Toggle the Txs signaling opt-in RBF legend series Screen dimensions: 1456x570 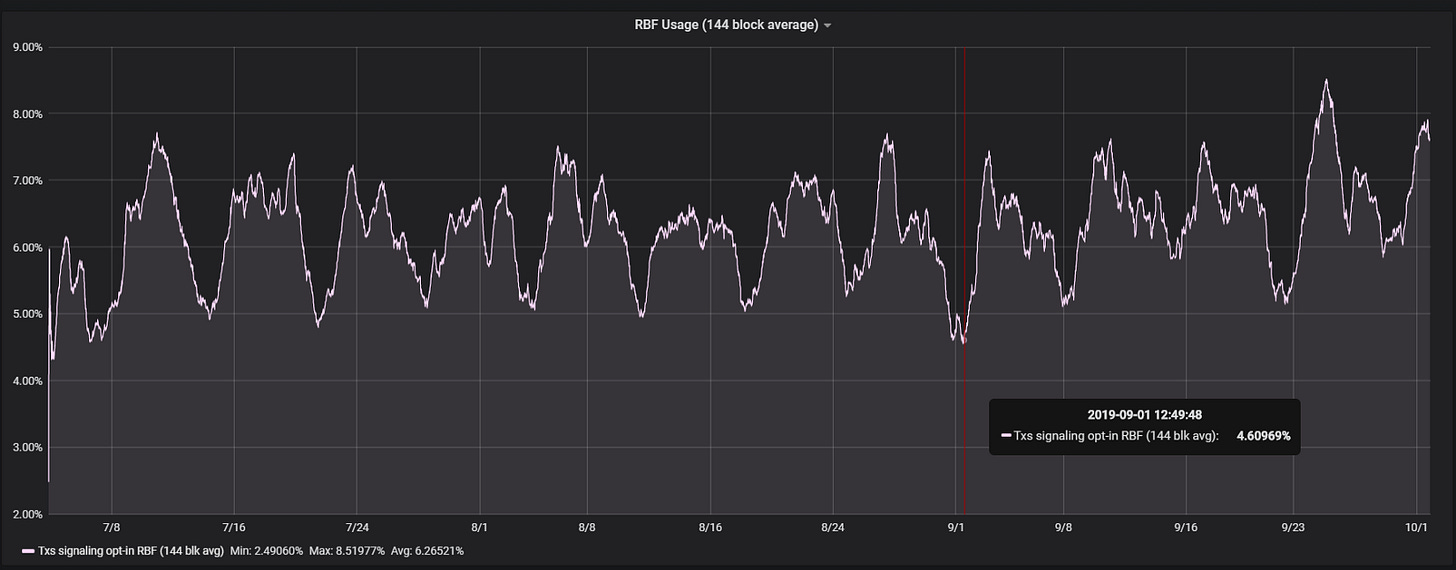click(x=131, y=551)
